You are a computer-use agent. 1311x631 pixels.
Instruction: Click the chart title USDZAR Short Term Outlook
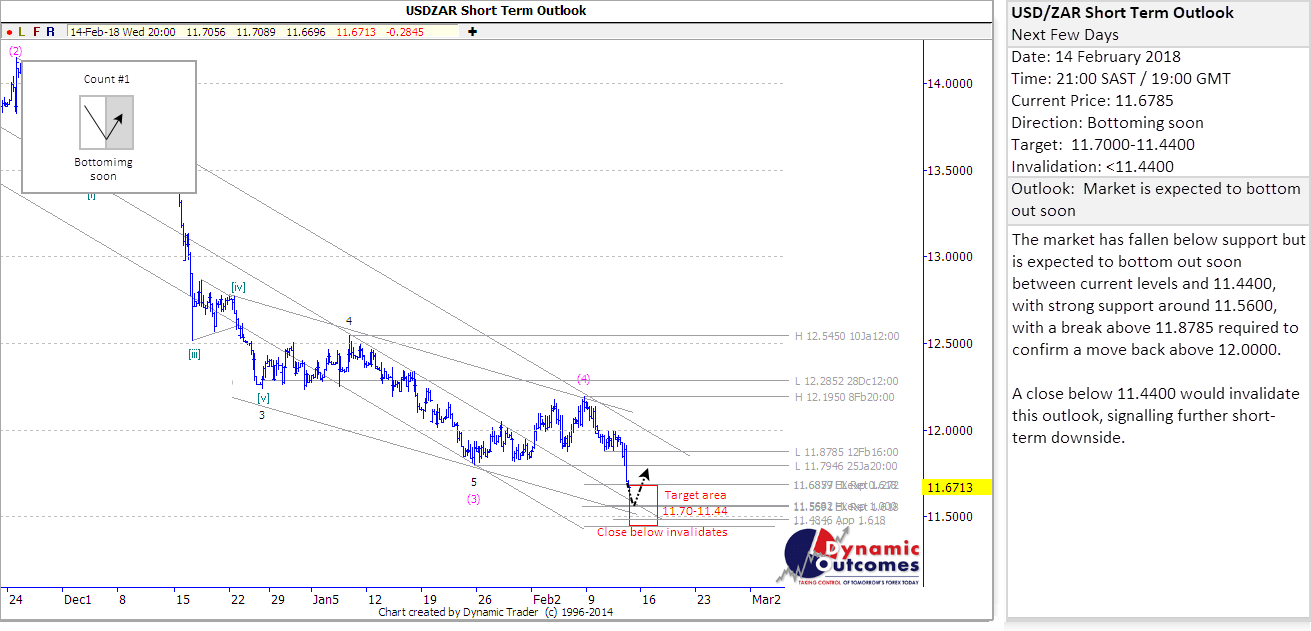point(496,10)
